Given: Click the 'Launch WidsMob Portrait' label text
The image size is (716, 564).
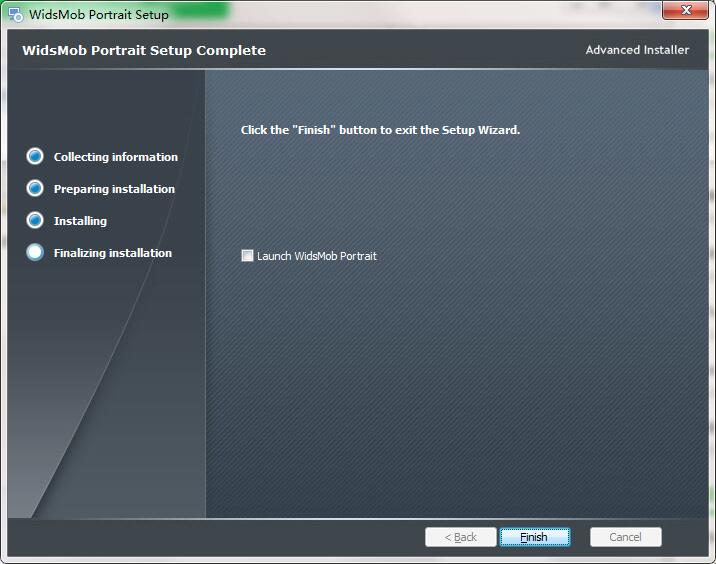Looking at the screenshot, I should [x=317, y=256].
